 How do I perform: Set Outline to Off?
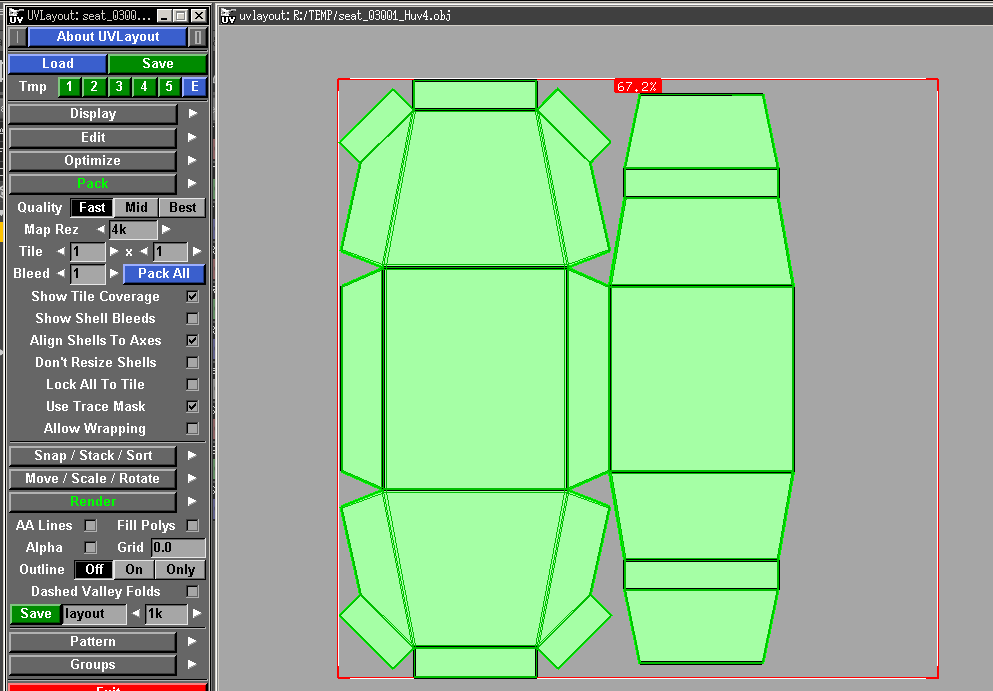point(94,569)
